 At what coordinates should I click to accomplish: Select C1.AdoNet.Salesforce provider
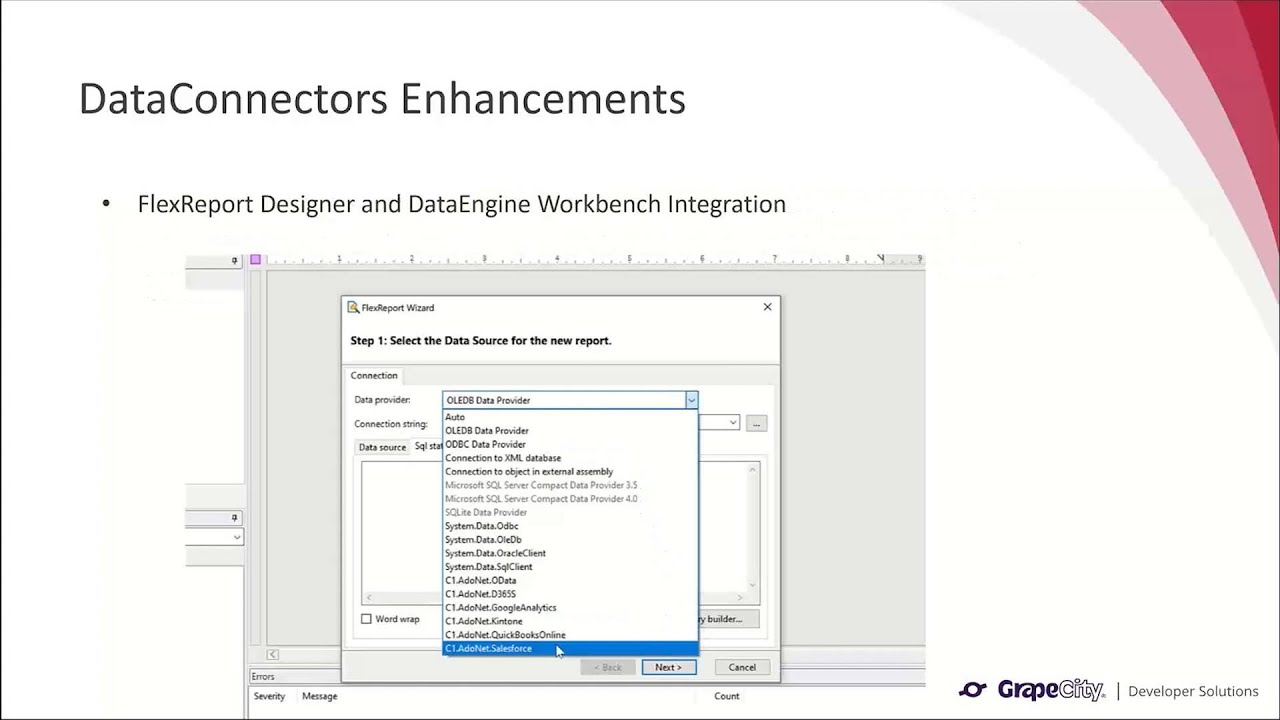tap(570, 649)
